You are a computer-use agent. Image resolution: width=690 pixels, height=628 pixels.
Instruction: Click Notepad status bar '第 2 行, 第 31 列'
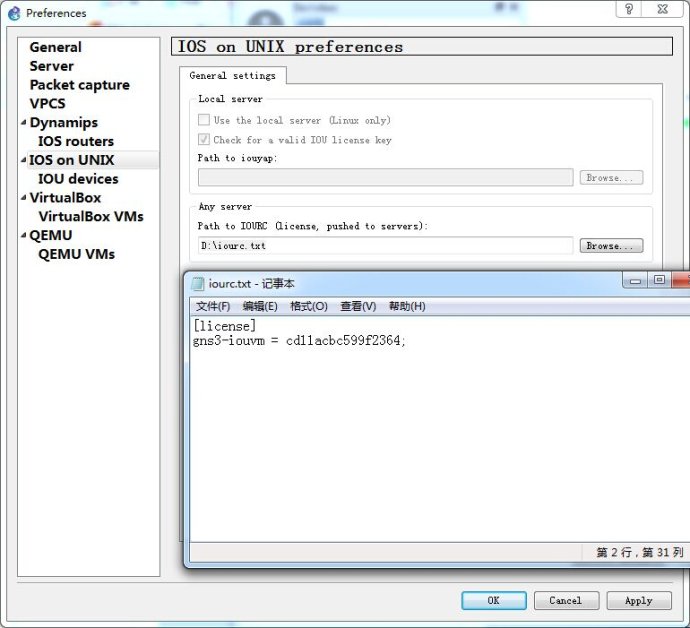tap(640, 552)
